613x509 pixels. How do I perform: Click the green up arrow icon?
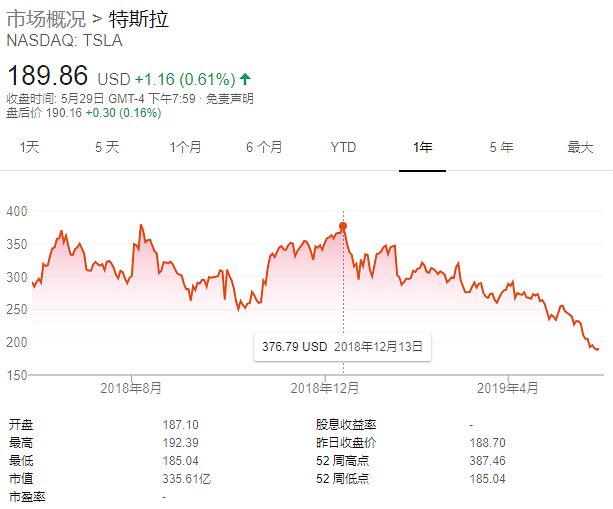click(245, 79)
